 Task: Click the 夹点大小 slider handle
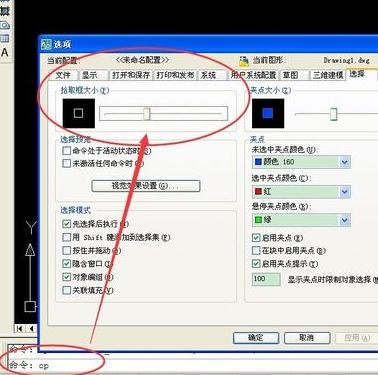[333, 114]
